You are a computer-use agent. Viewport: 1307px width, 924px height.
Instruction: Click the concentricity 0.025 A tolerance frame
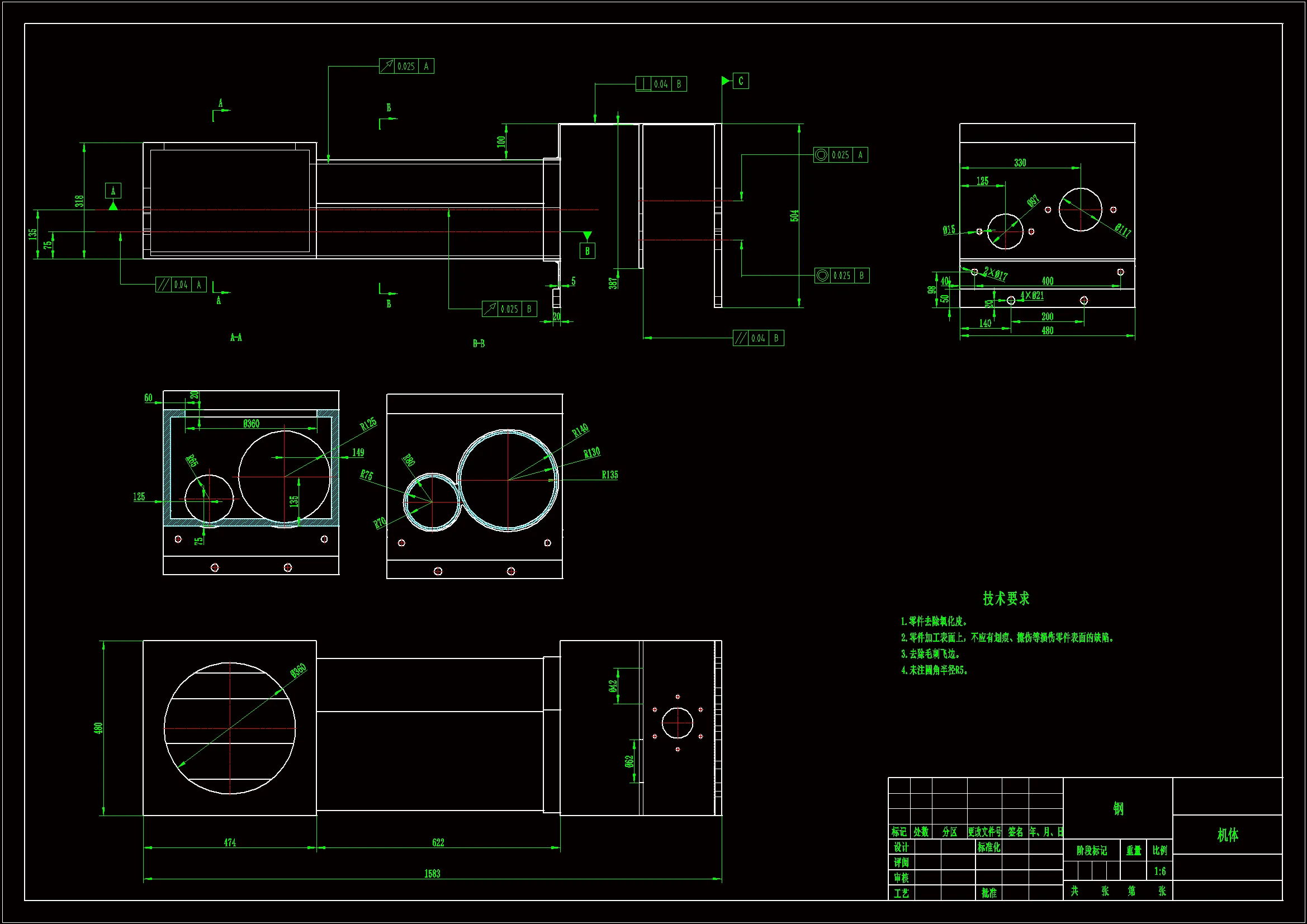(x=840, y=155)
